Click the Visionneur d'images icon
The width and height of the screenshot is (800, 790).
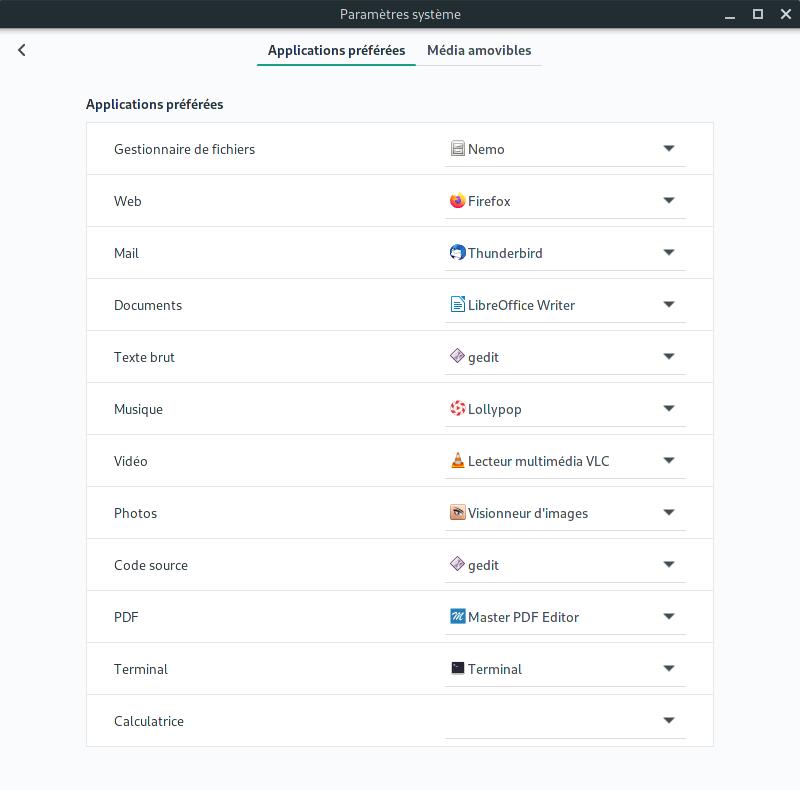[458, 512]
